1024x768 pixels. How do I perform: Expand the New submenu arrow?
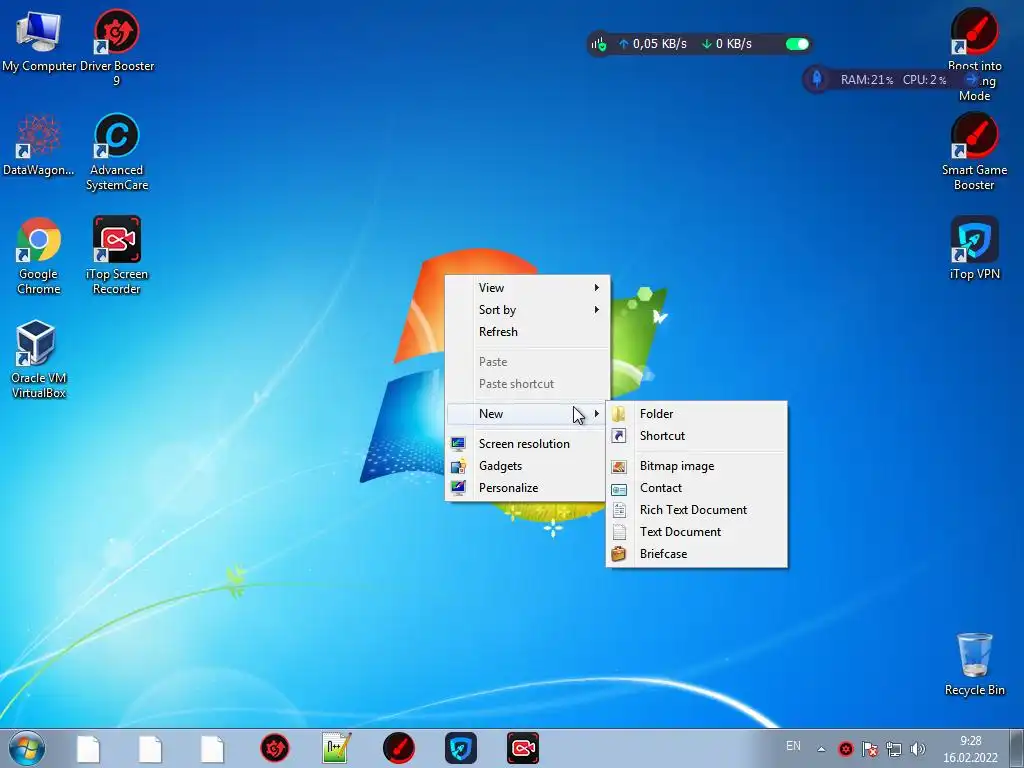(x=596, y=413)
